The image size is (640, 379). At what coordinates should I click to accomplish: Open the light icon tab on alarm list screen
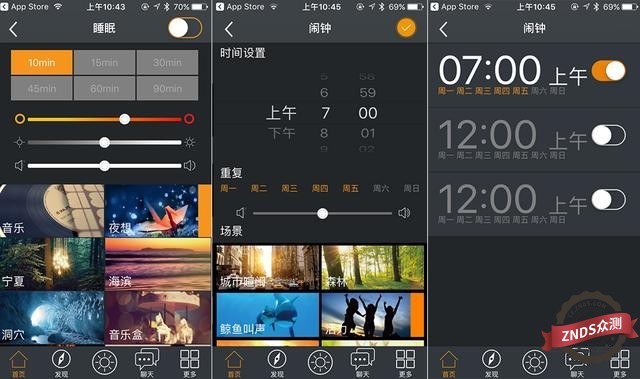[535, 362]
